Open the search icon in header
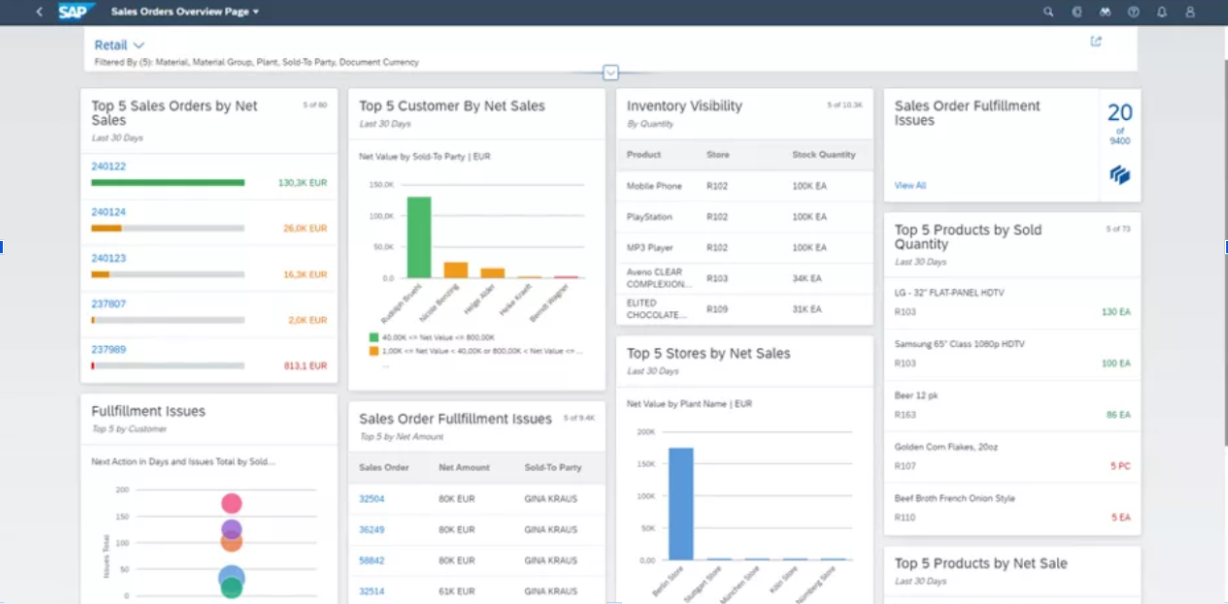Screen dimensions: 1228x604 click(1048, 12)
